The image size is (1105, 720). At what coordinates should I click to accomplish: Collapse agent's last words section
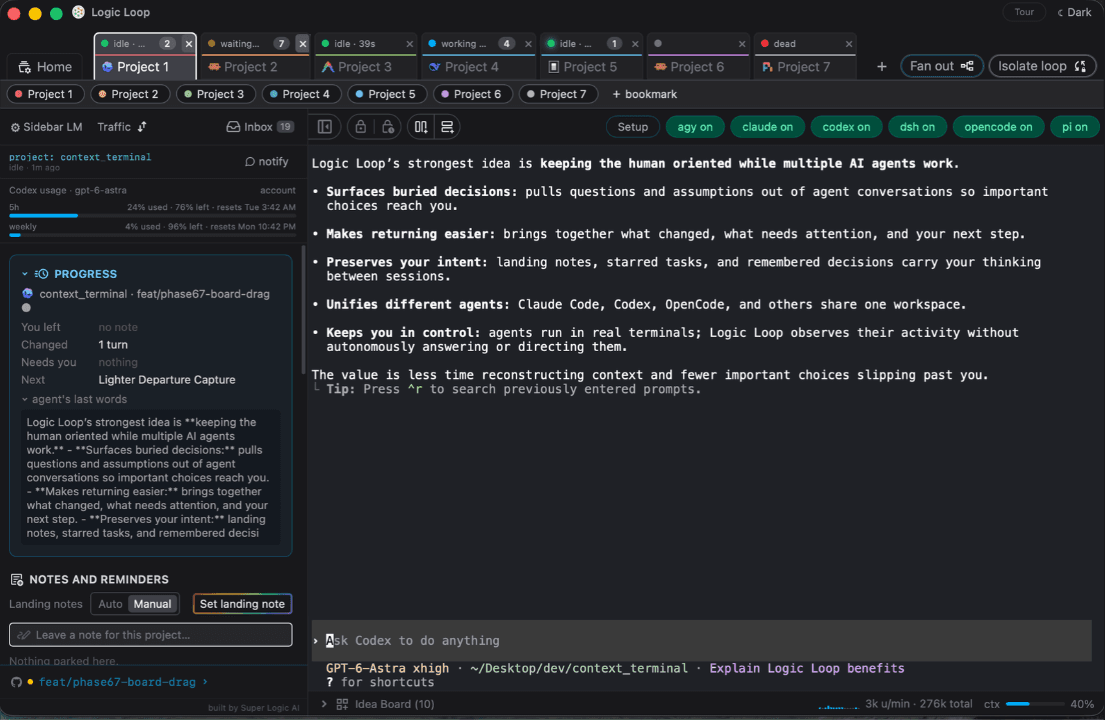pos(74,399)
